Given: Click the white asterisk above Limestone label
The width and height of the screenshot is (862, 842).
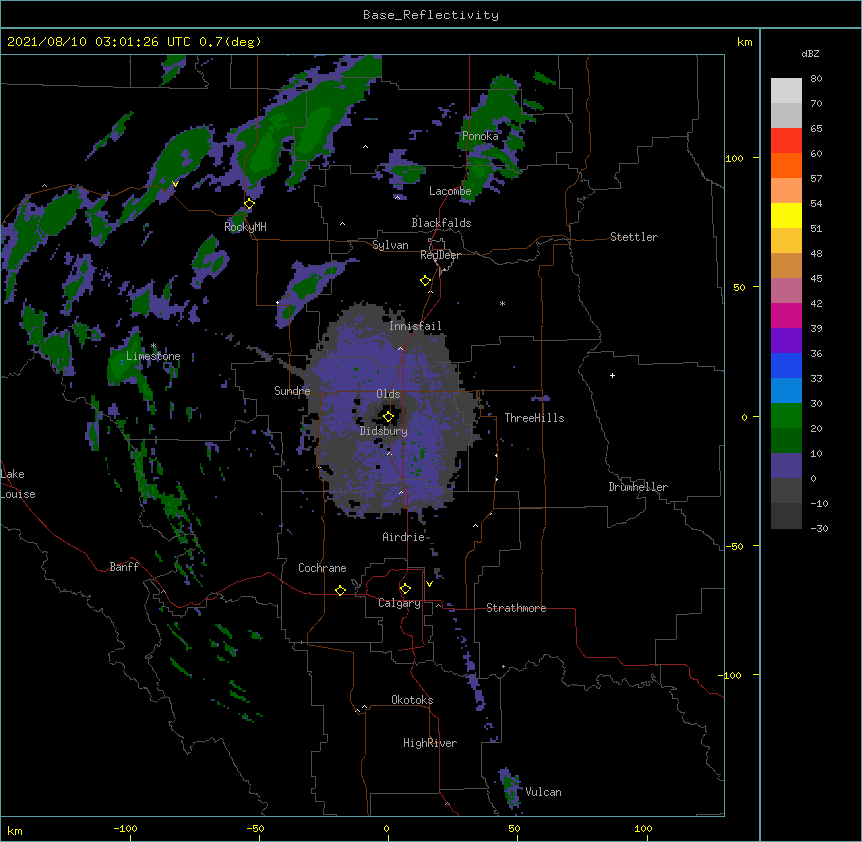Looking at the screenshot, I should click(153, 346).
